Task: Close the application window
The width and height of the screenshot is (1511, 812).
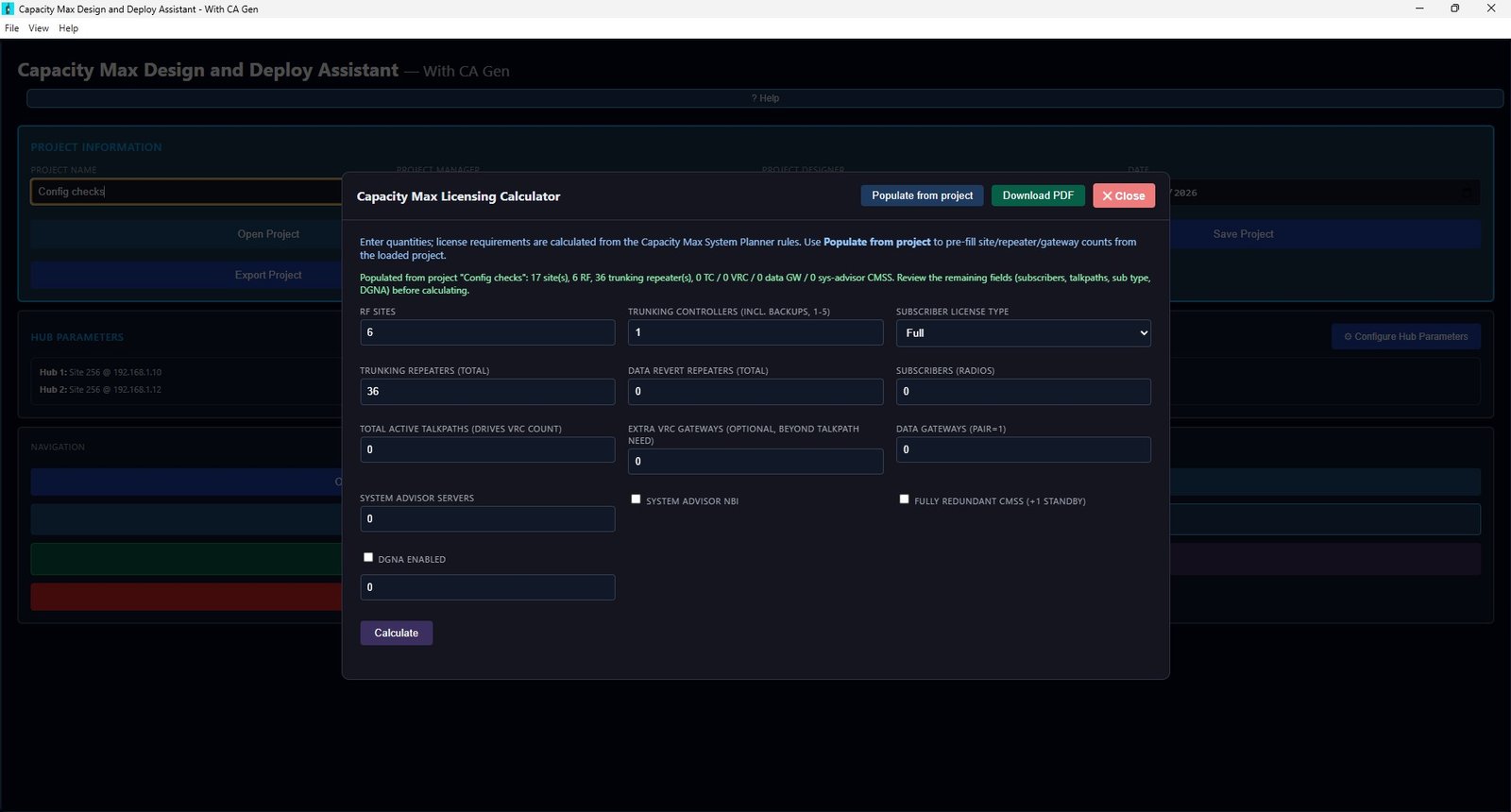Action: [x=1491, y=8]
